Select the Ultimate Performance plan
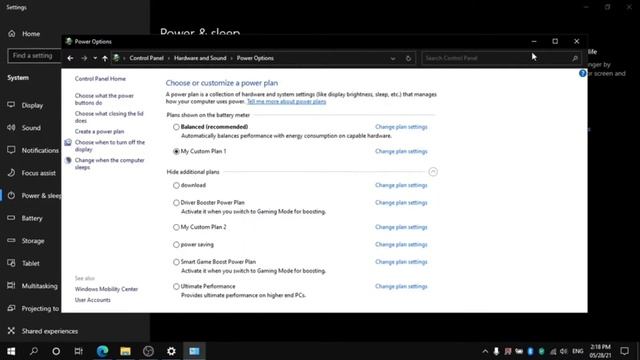 pos(176,287)
